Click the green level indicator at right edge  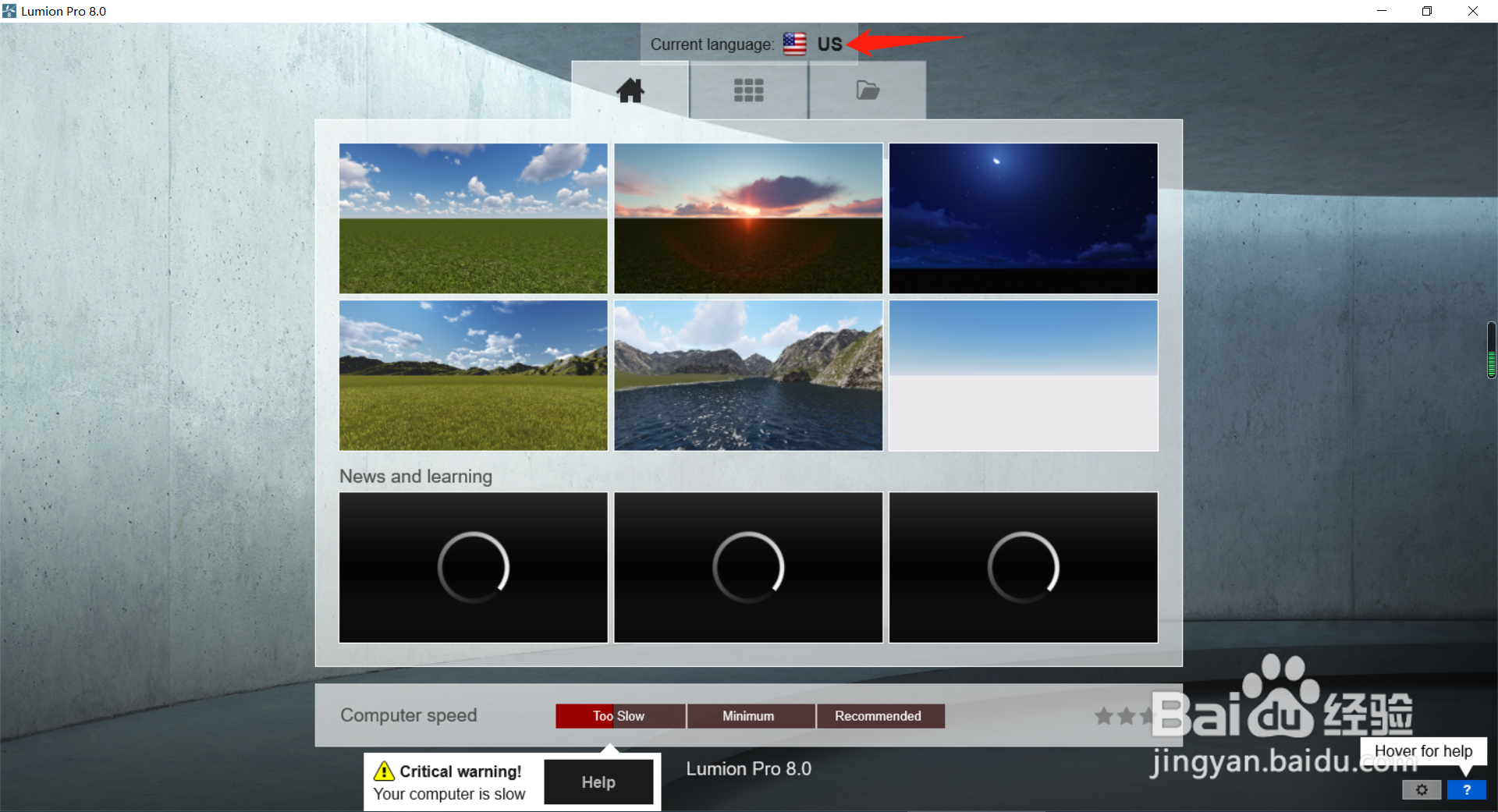click(x=1492, y=350)
